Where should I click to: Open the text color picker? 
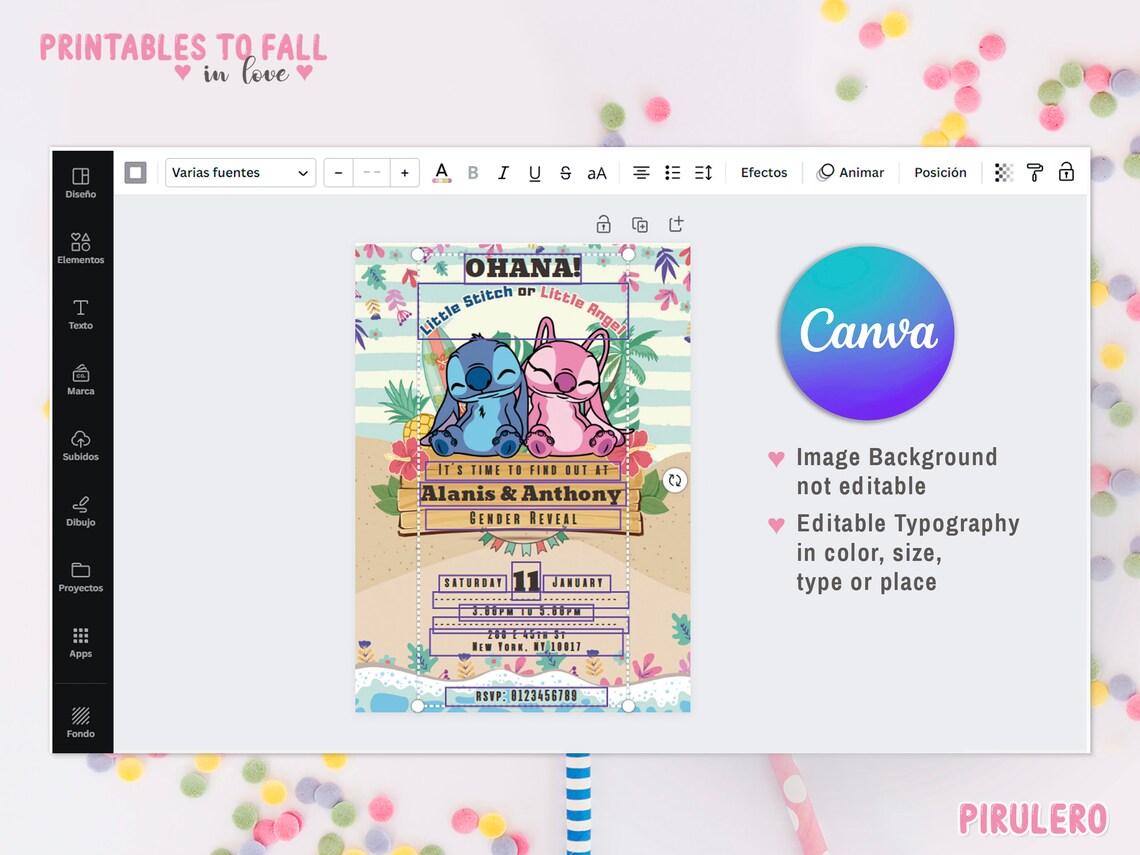click(441, 172)
